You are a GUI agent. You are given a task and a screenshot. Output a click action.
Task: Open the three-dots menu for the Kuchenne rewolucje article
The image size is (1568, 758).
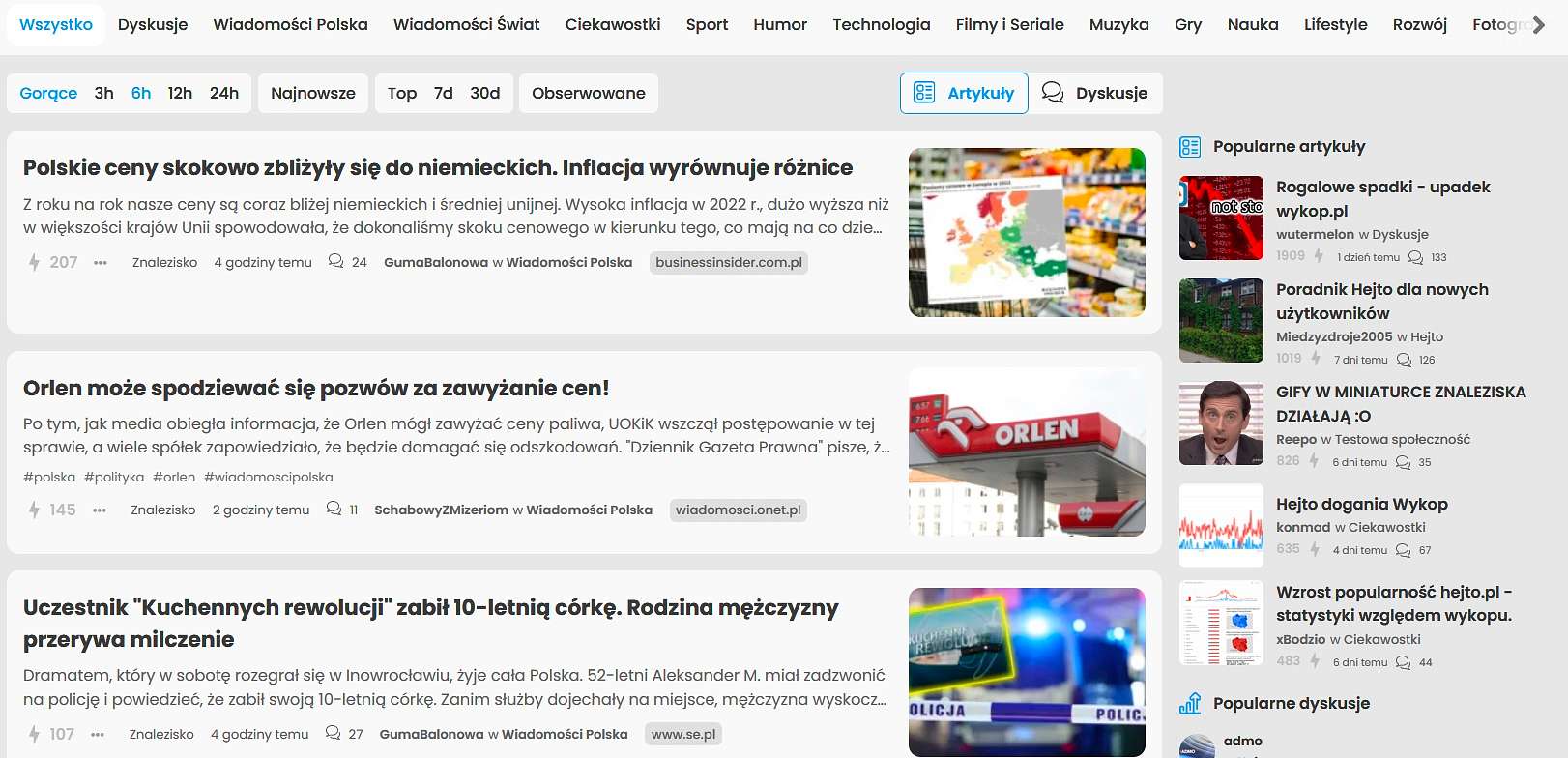(x=98, y=734)
